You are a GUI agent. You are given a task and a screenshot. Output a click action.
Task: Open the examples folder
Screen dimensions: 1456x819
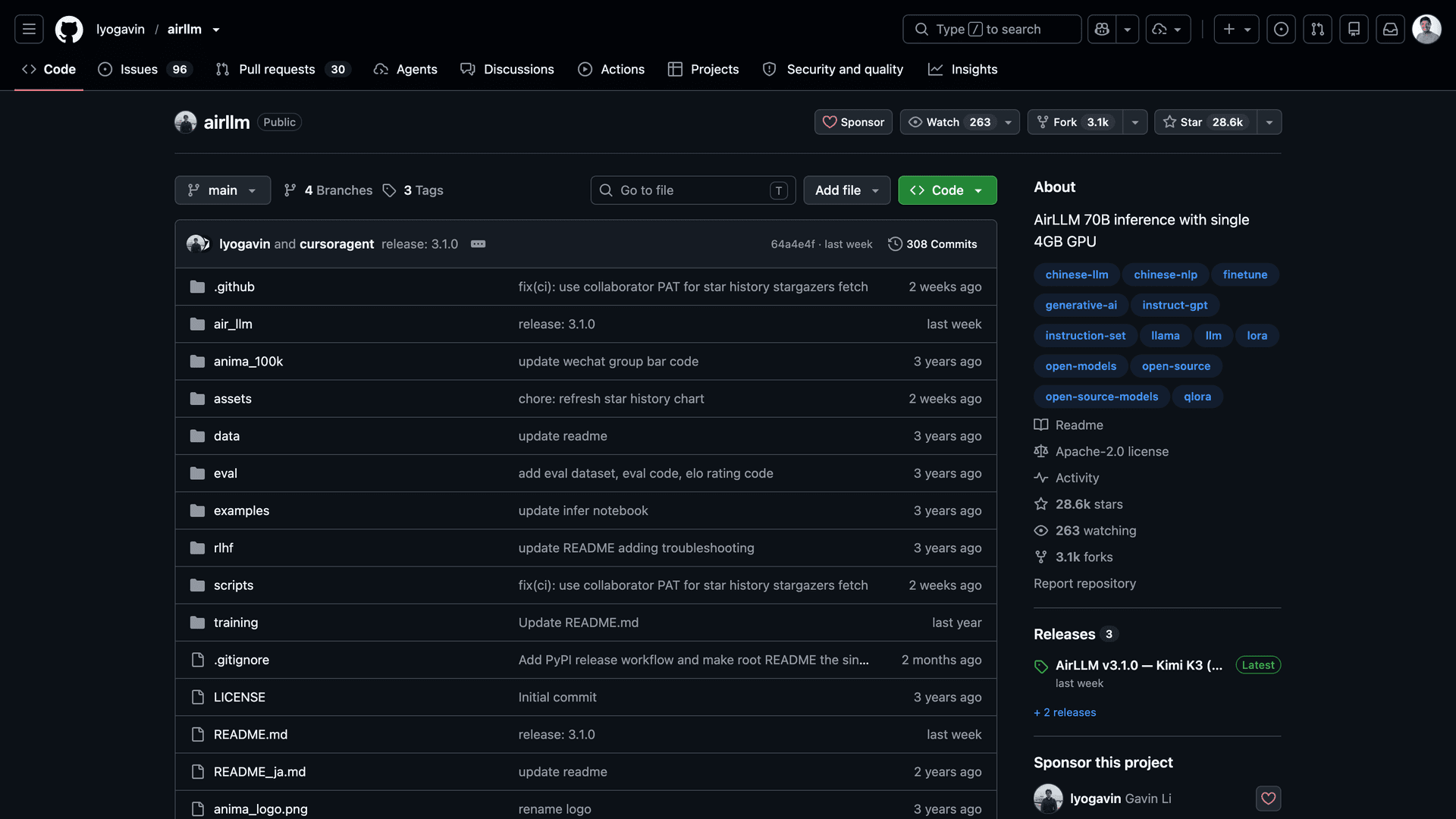pos(241,511)
